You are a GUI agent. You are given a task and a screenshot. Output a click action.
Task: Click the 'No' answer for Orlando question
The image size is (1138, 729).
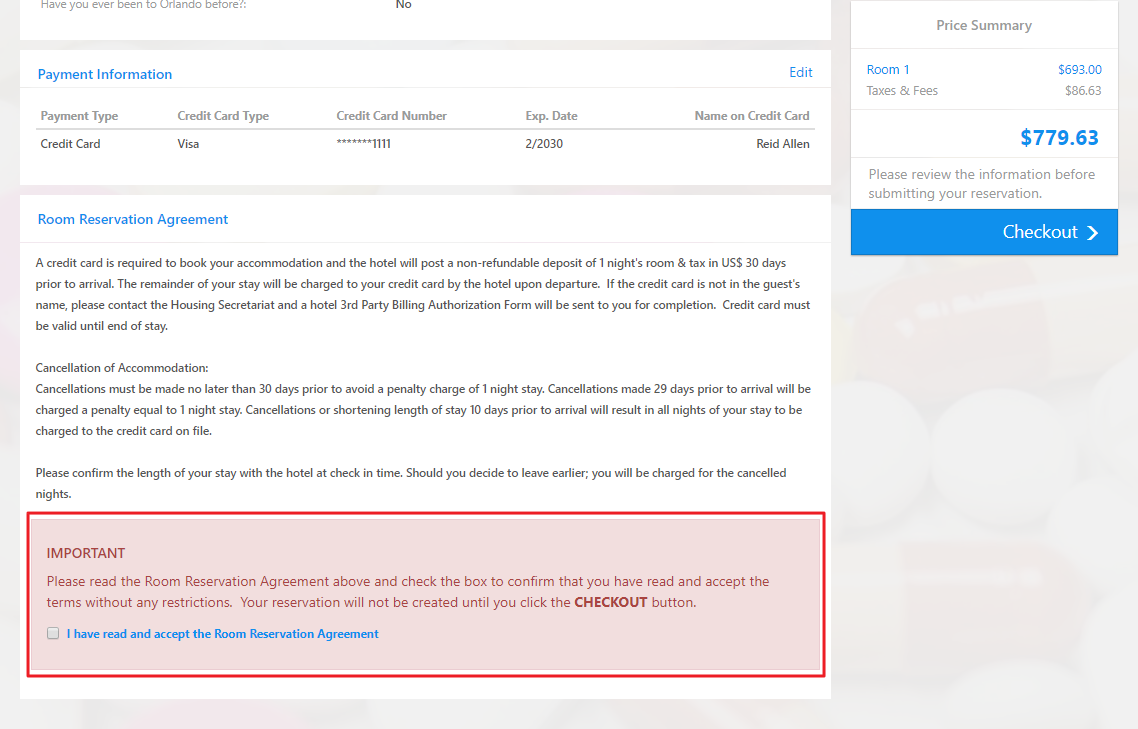404,4
